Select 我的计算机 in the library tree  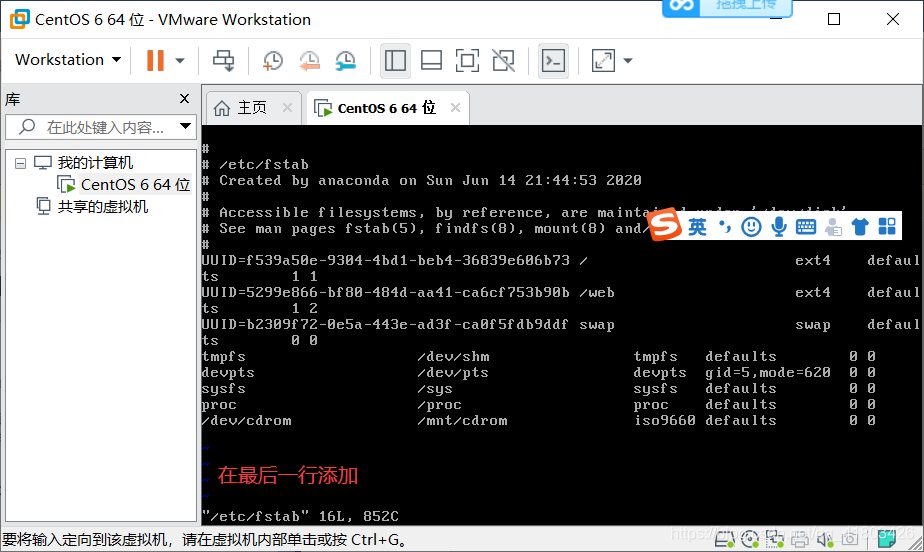[95, 163]
